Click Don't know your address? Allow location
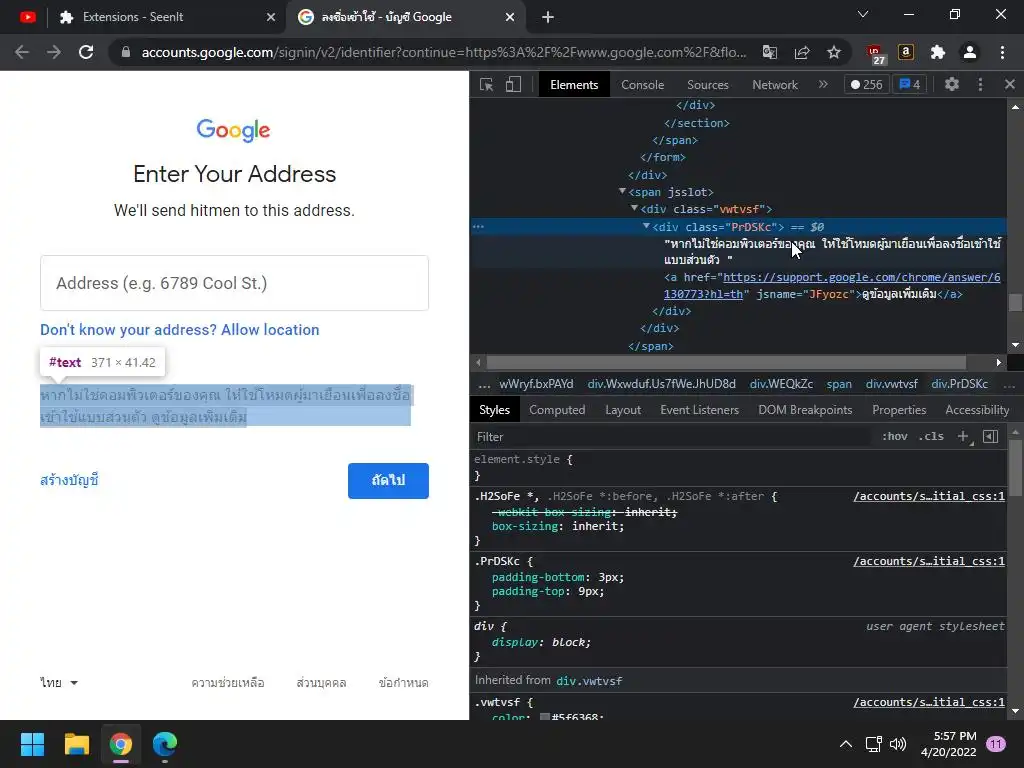Viewport: 1024px width, 768px height. pos(180,330)
